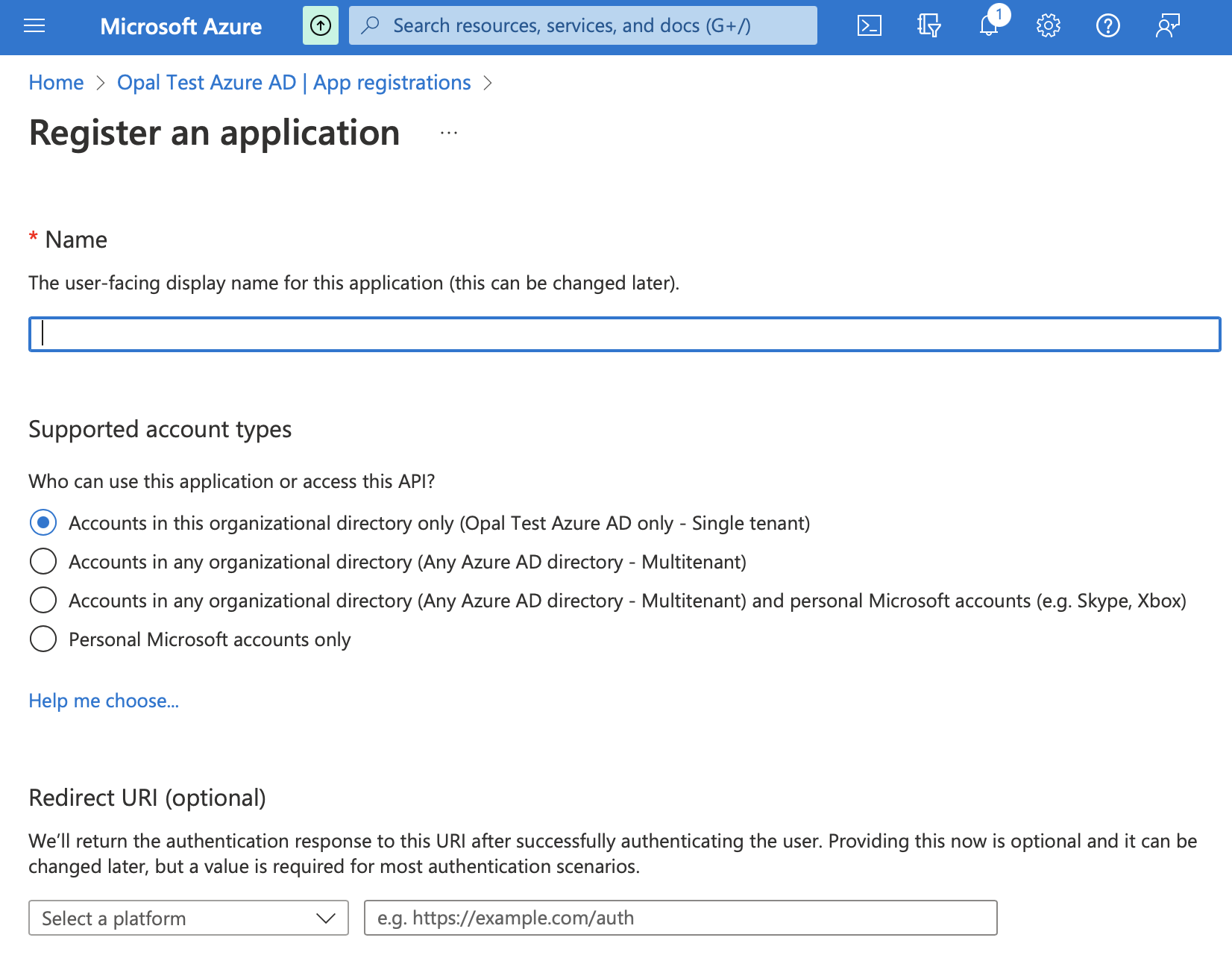The height and width of the screenshot is (964, 1232).
Task: Open the ellipsis menu beside Register an application
Action: pos(449,134)
